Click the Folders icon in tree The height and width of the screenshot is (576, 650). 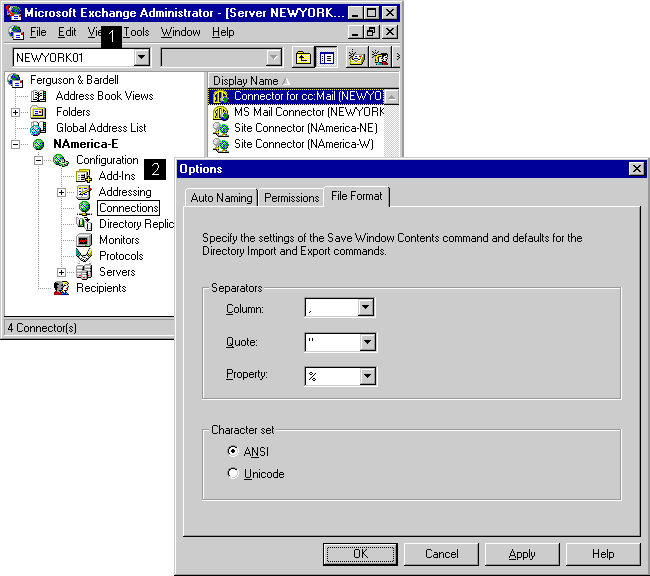click(x=39, y=112)
